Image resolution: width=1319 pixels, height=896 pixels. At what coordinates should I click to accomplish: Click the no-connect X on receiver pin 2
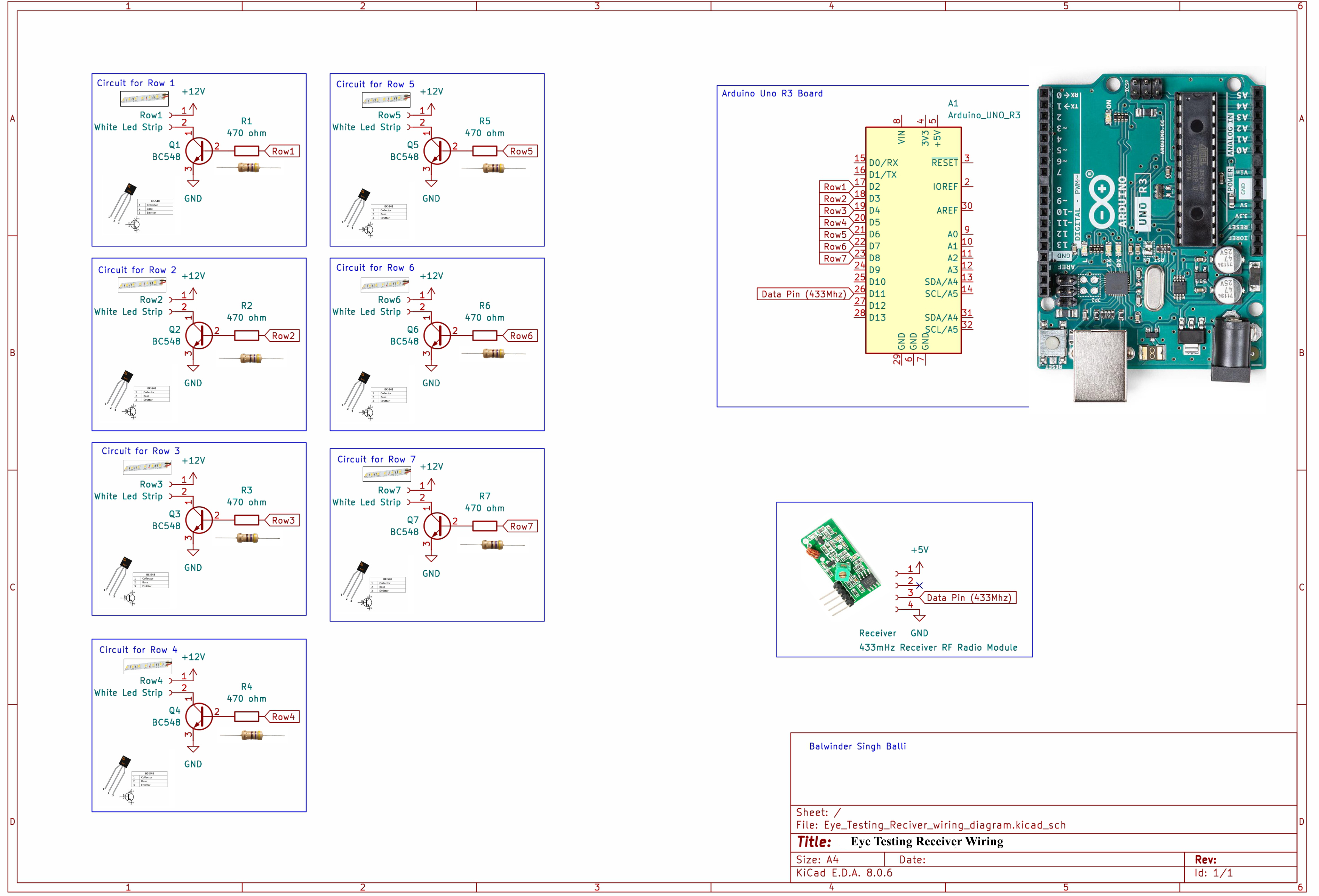tap(919, 586)
